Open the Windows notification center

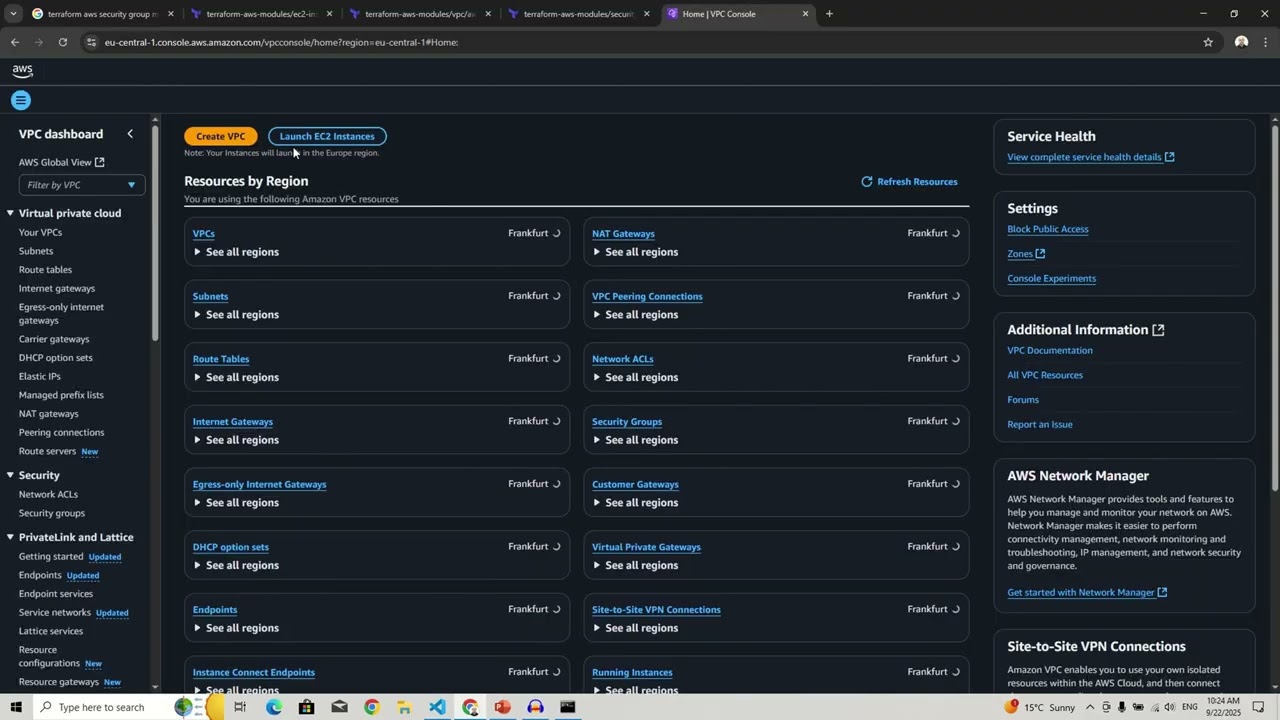(1259, 707)
